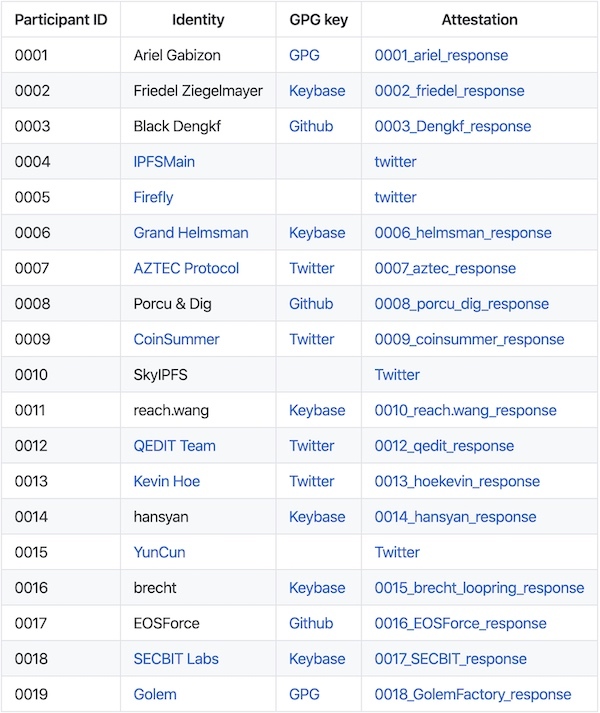
Task: Open the CoinSummer identity link
Action: click(176, 339)
